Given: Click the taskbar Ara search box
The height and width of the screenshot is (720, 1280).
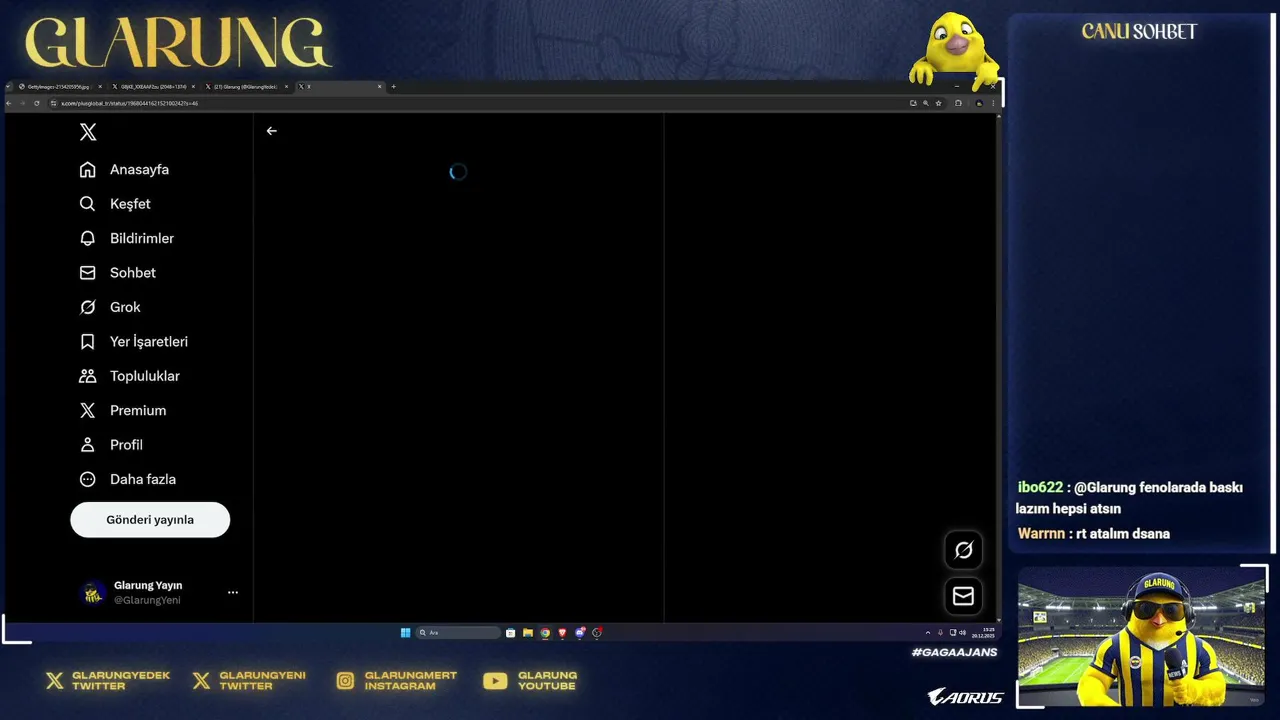Looking at the screenshot, I should (458, 633).
